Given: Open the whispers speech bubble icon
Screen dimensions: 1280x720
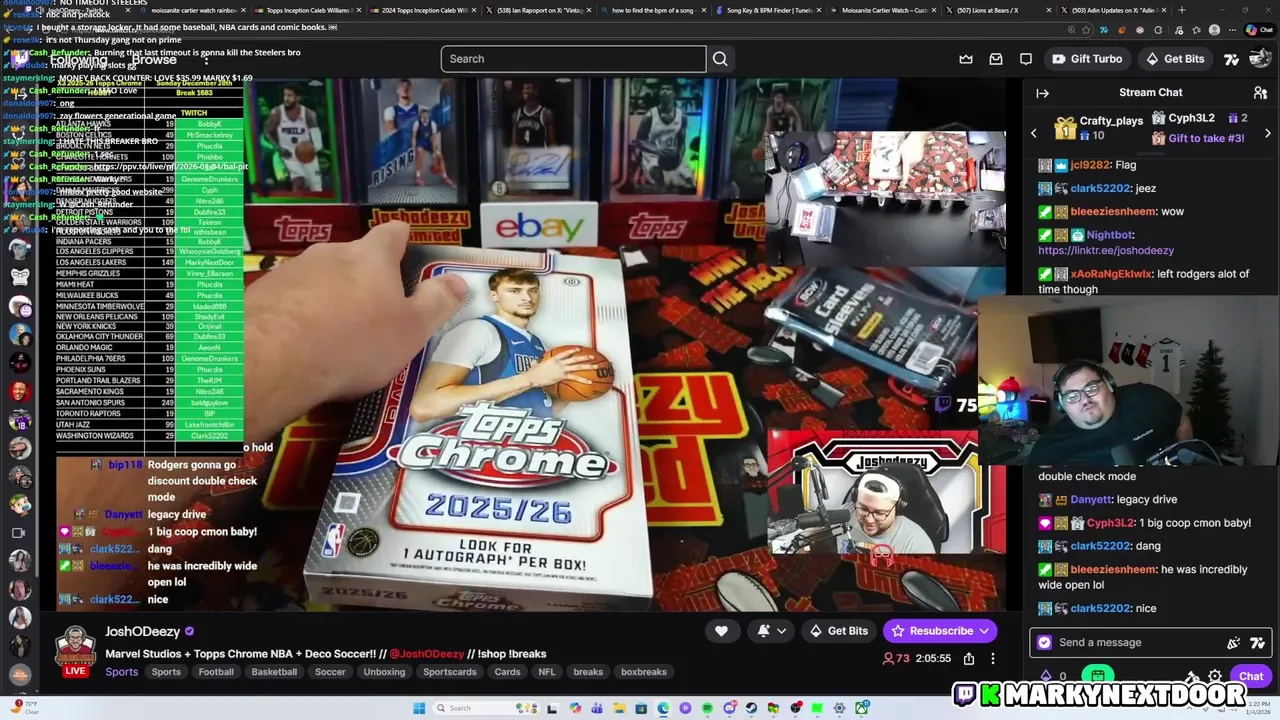Looking at the screenshot, I should click(x=1026, y=59).
